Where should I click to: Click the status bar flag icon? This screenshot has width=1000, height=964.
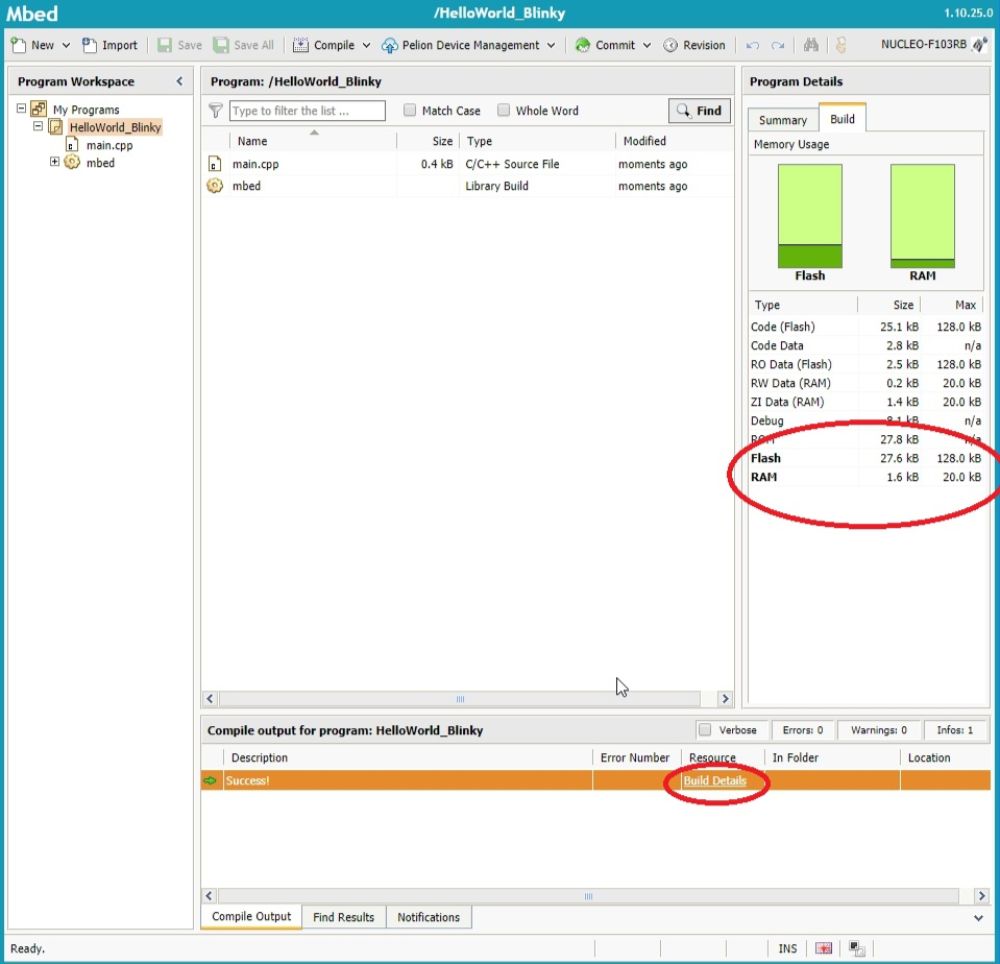pyautogui.click(x=823, y=948)
